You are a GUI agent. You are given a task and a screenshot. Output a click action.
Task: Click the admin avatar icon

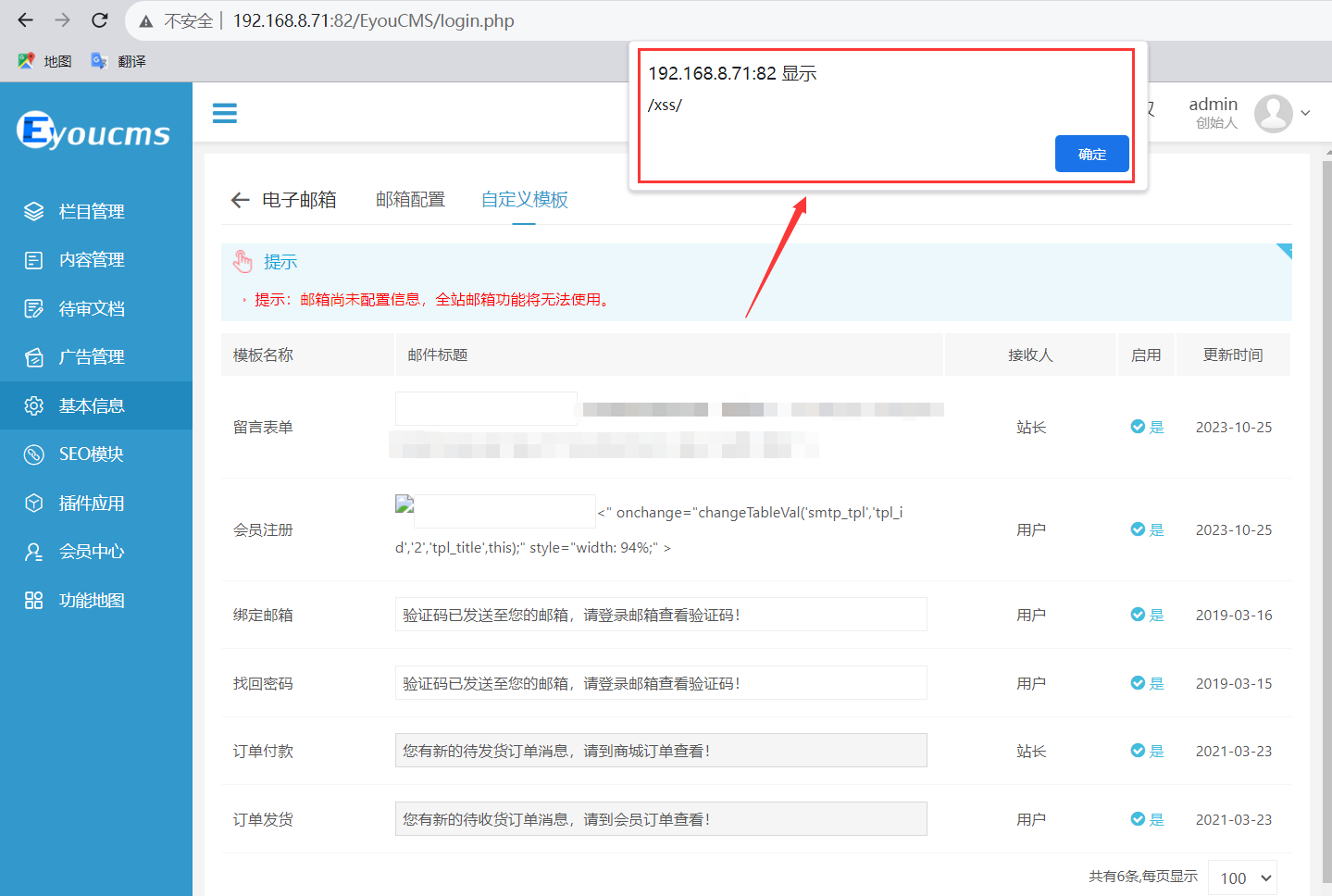1274,114
